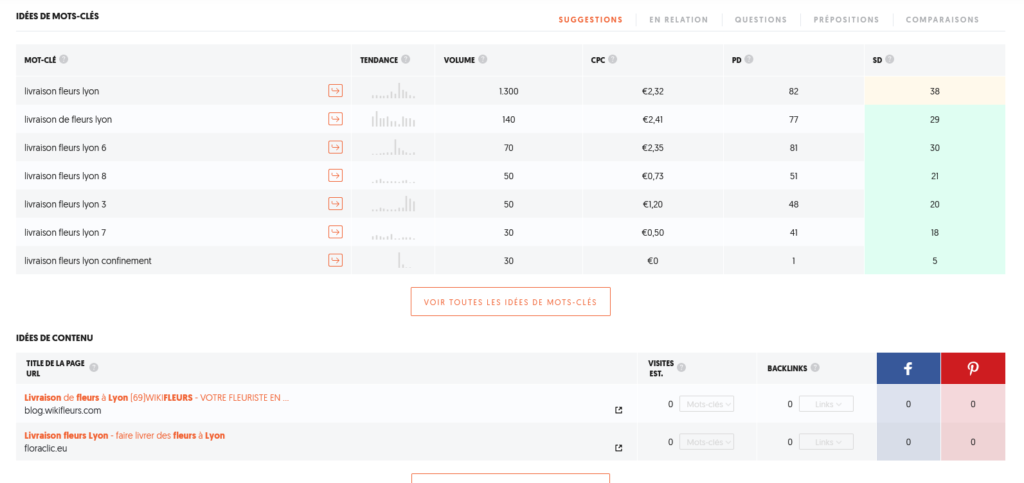Open external link icon for floraclic.eu
This screenshot has height=483, width=1024.
[x=618, y=448]
